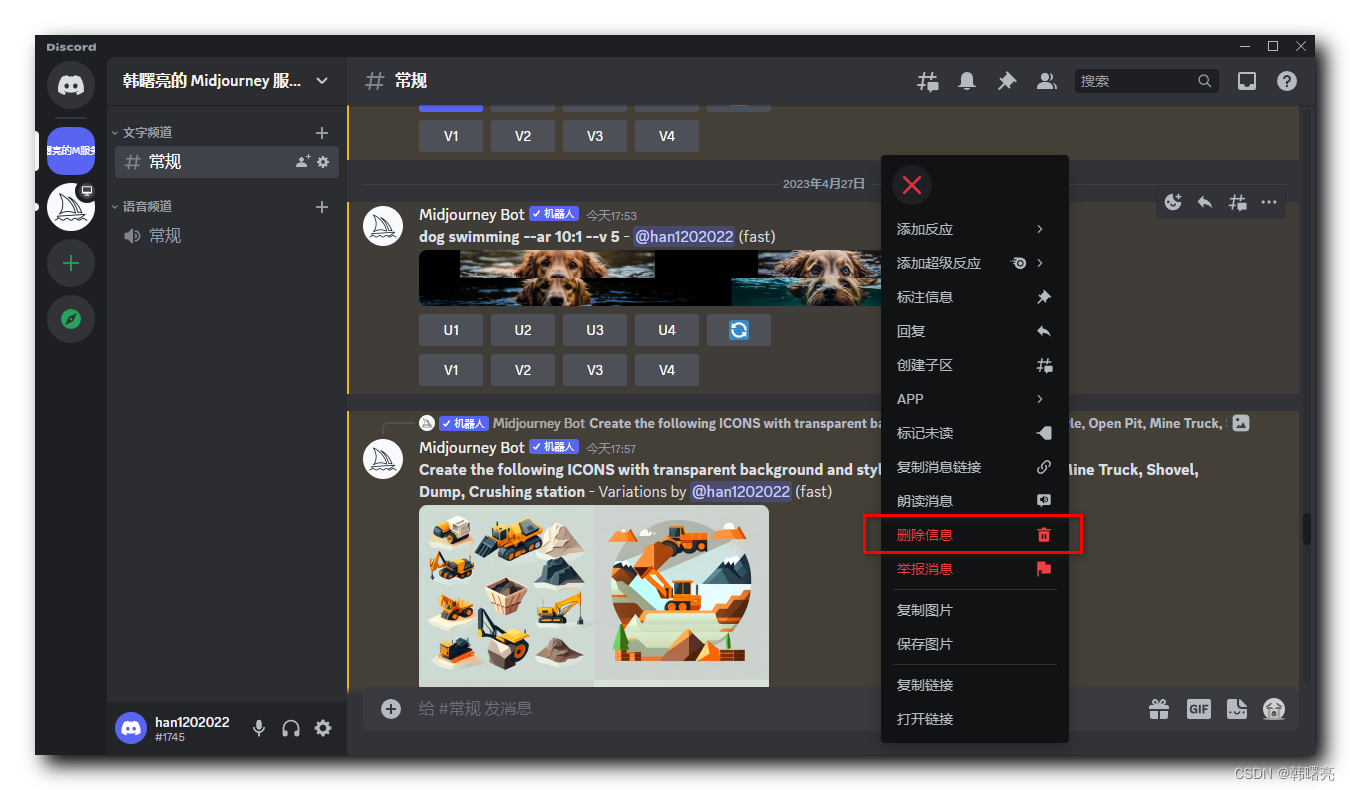The height and width of the screenshot is (790, 1350).
Task: Join the 常规 voice channel
Action: (x=227, y=236)
